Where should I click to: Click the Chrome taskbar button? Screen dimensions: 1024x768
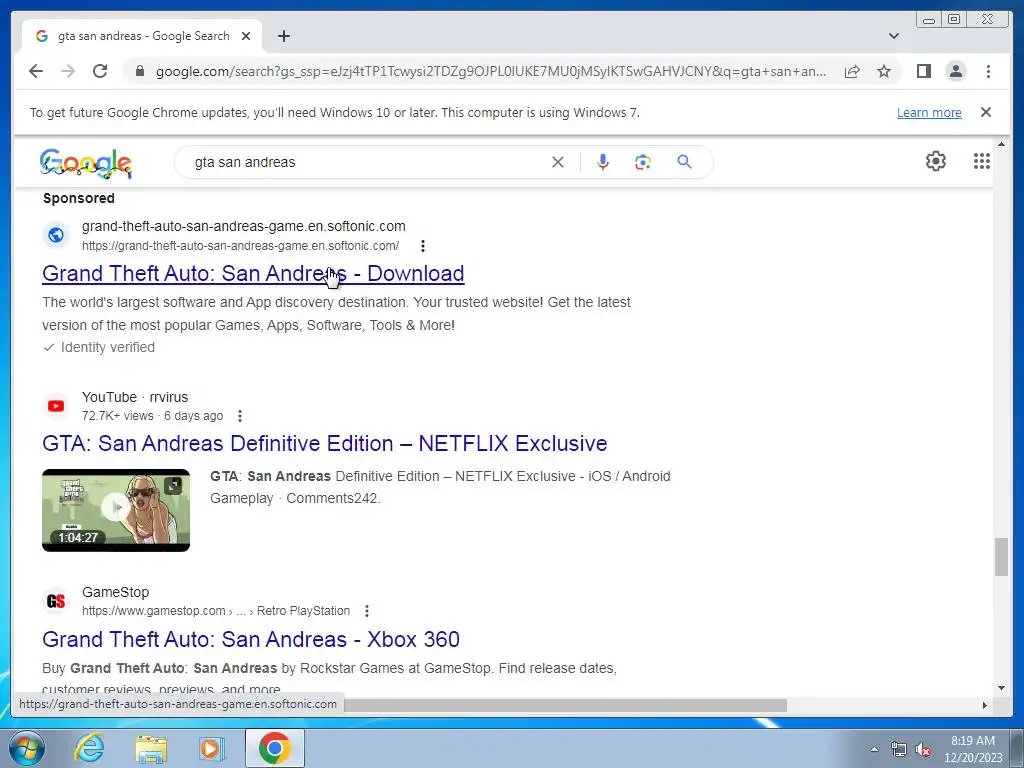click(x=274, y=748)
